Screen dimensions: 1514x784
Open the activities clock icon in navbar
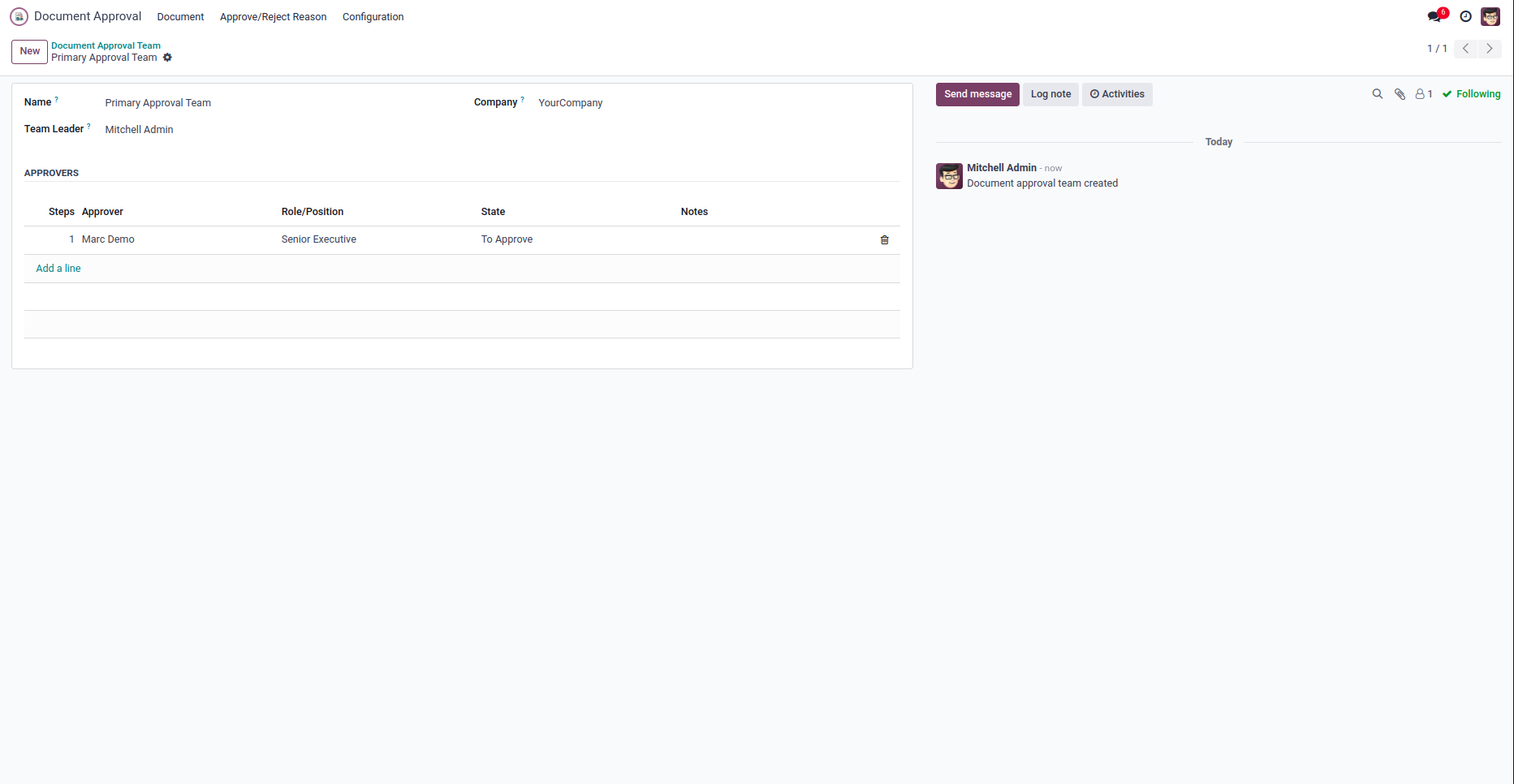coord(1465,16)
